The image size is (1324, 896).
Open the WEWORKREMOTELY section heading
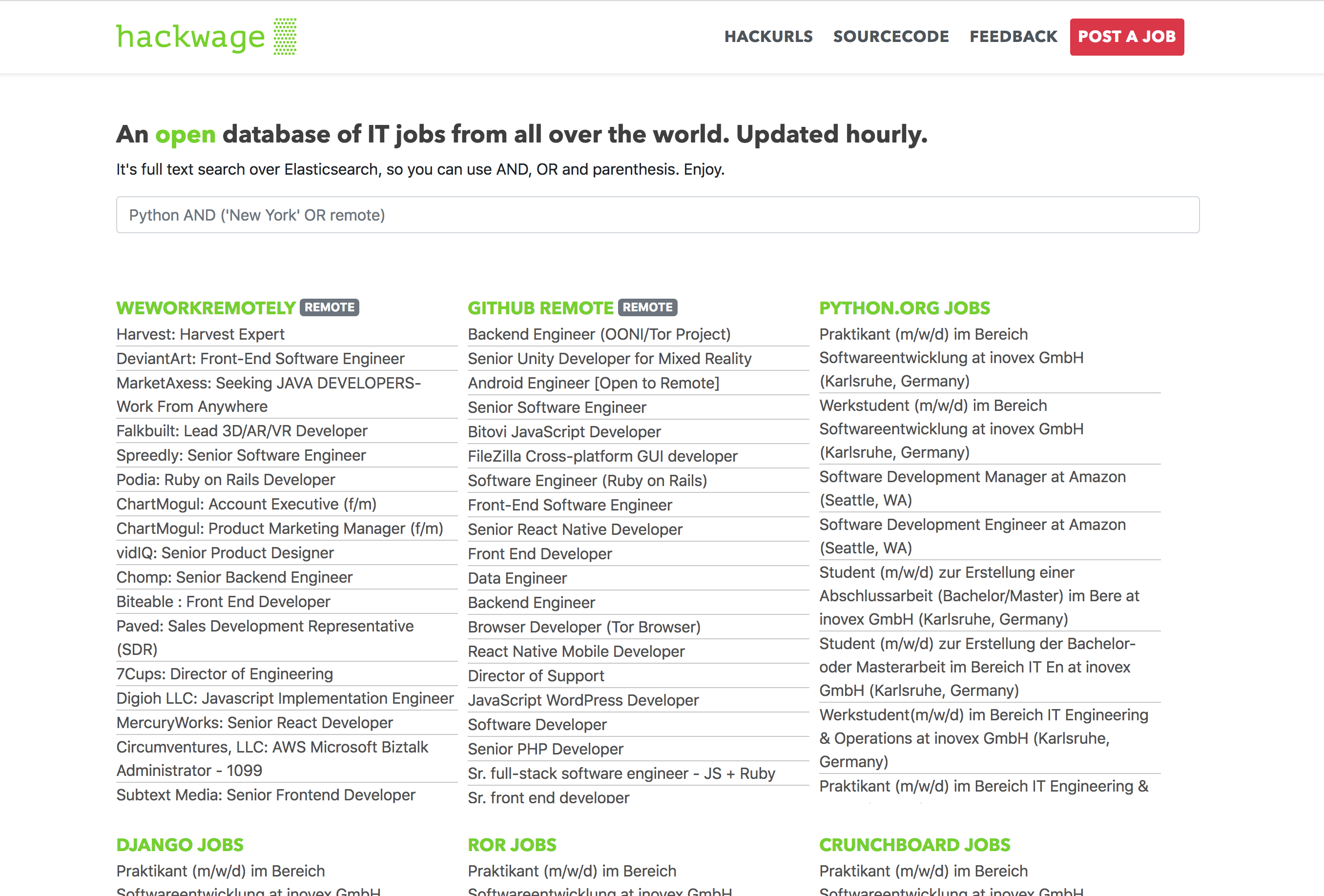[206, 307]
